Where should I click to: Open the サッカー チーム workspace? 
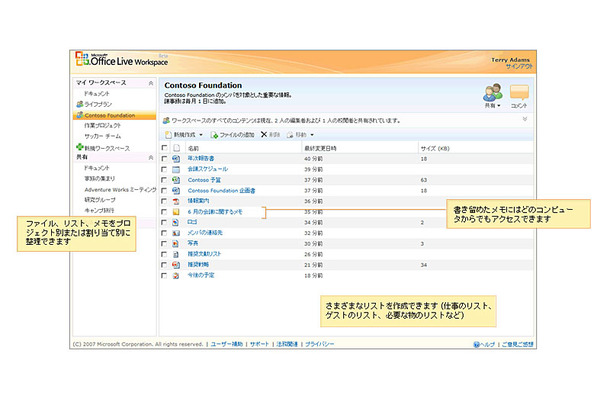[103, 136]
